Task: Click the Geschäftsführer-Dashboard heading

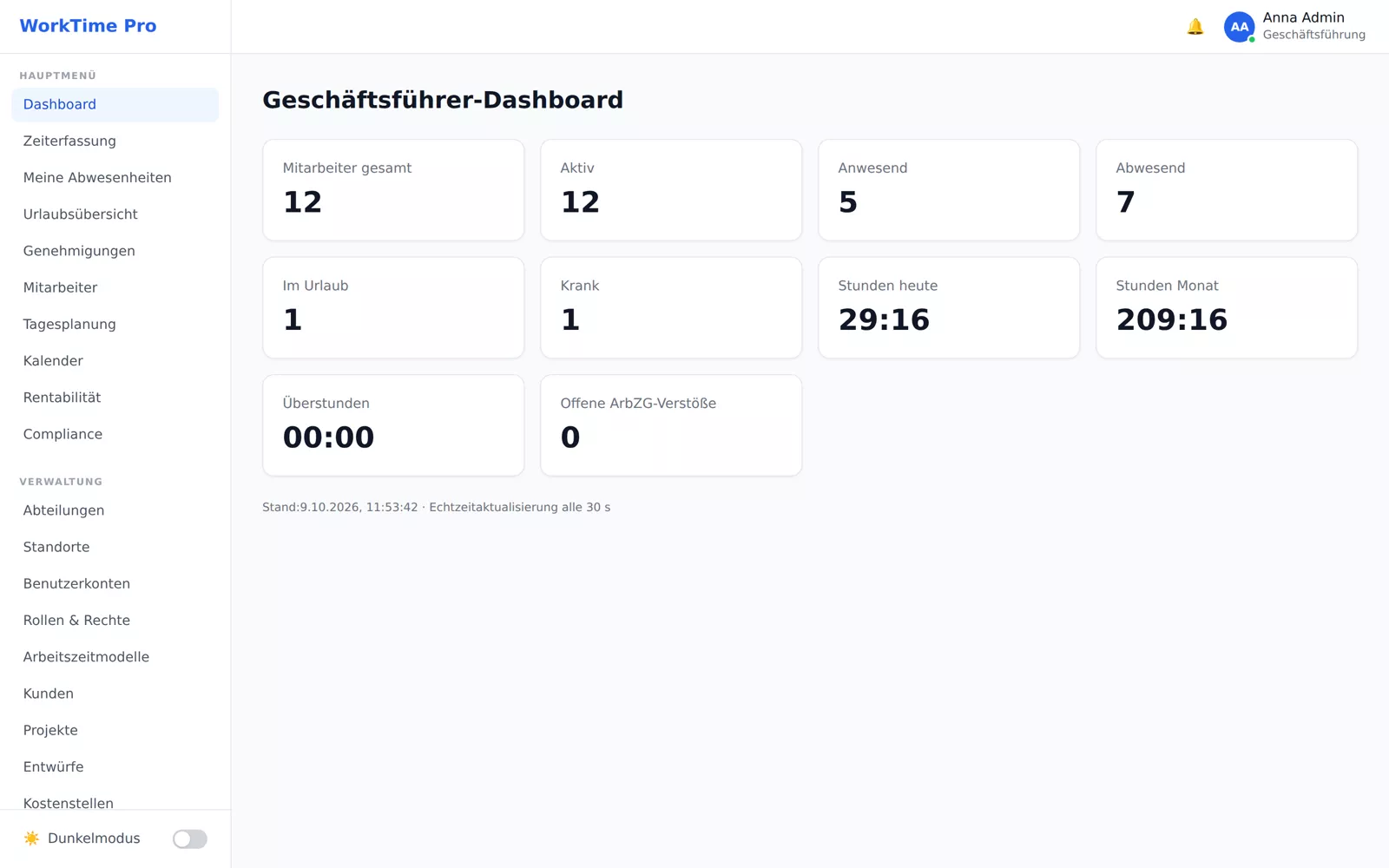Action: pyautogui.click(x=443, y=100)
